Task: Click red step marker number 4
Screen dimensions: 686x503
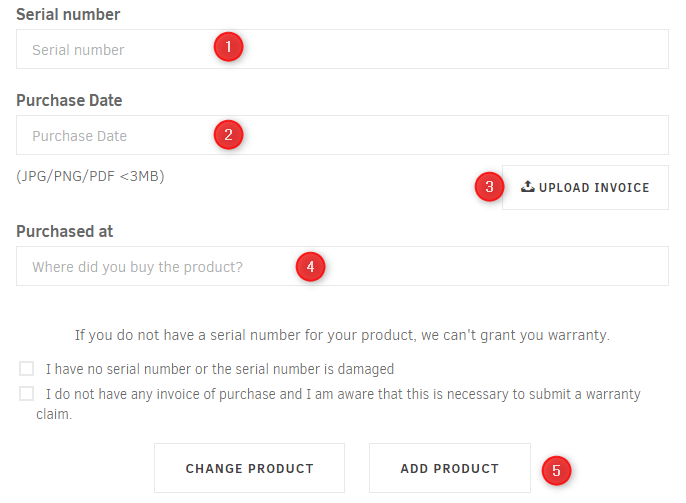Action: tap(311, 266)
